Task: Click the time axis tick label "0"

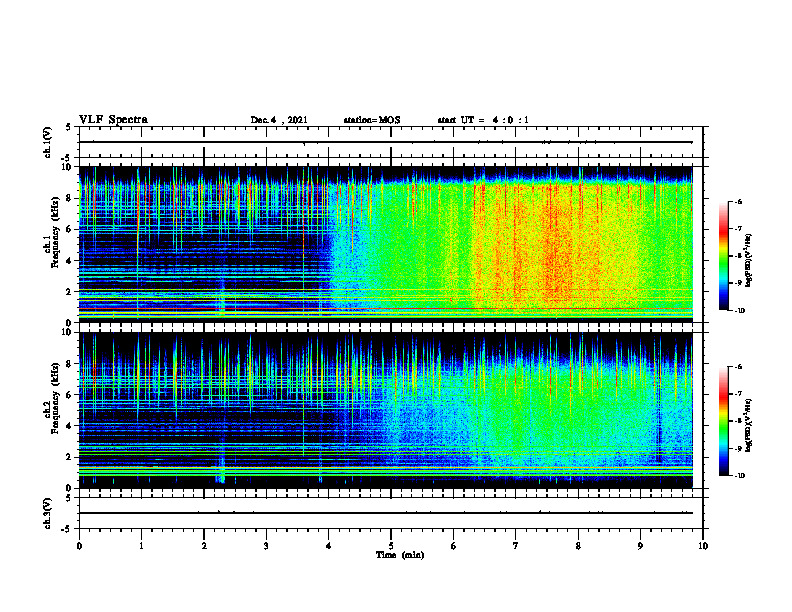Action: (79, 546)
